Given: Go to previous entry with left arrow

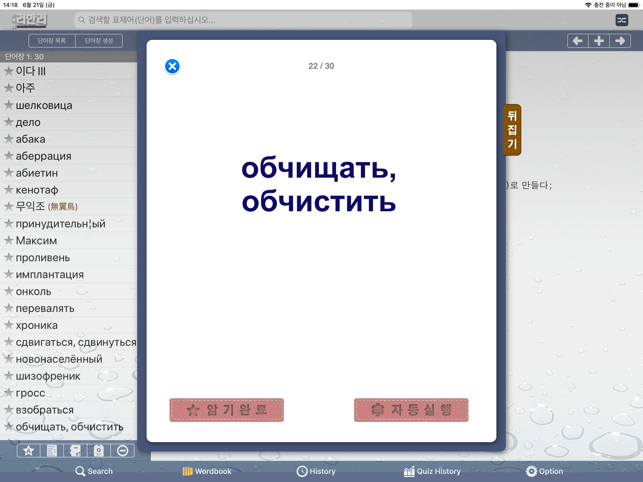Looking at the screenshot, I should [x=578, y=41].
